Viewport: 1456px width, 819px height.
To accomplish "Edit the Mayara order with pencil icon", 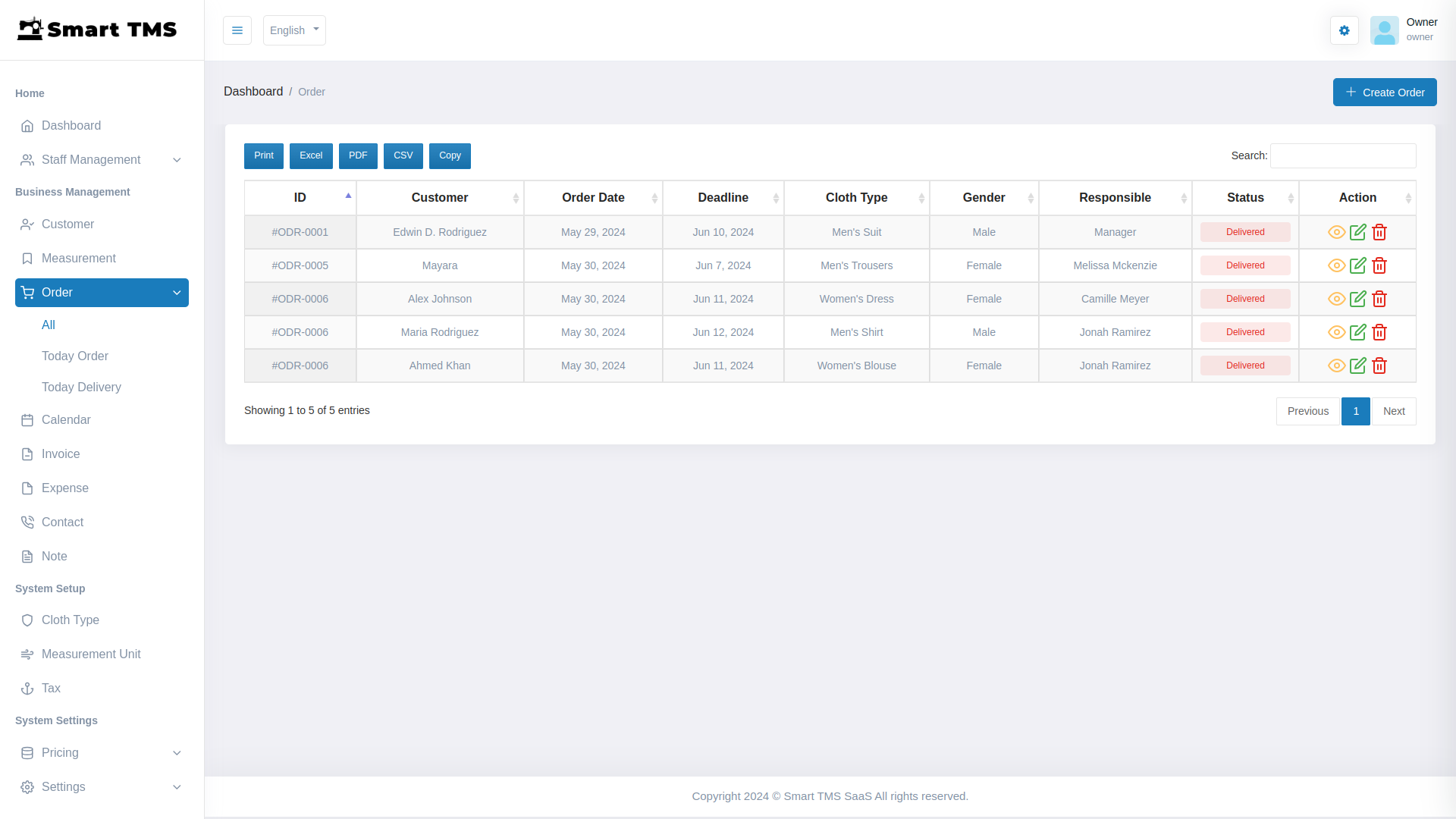I will (1358, 265).
